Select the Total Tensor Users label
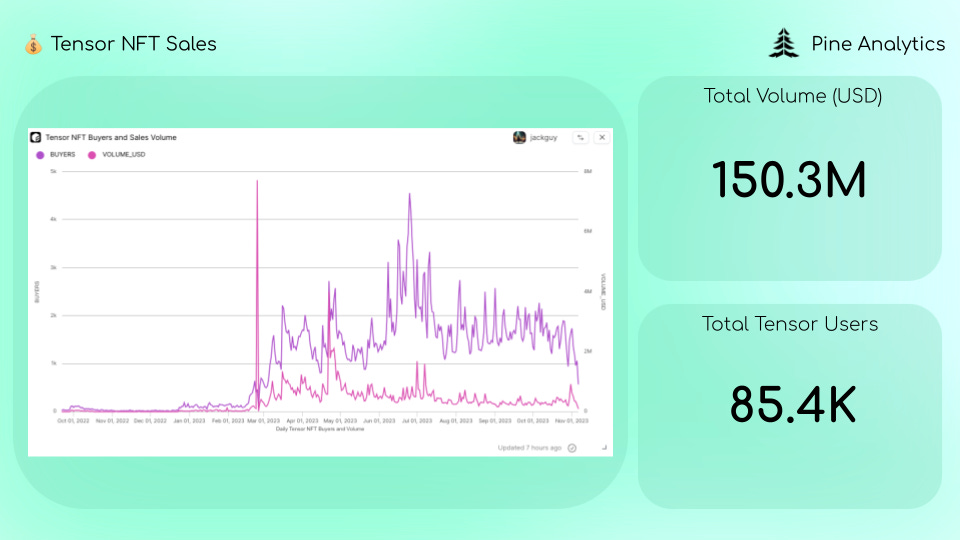Viewport: 960px width, 540px height. coord(790,324)
